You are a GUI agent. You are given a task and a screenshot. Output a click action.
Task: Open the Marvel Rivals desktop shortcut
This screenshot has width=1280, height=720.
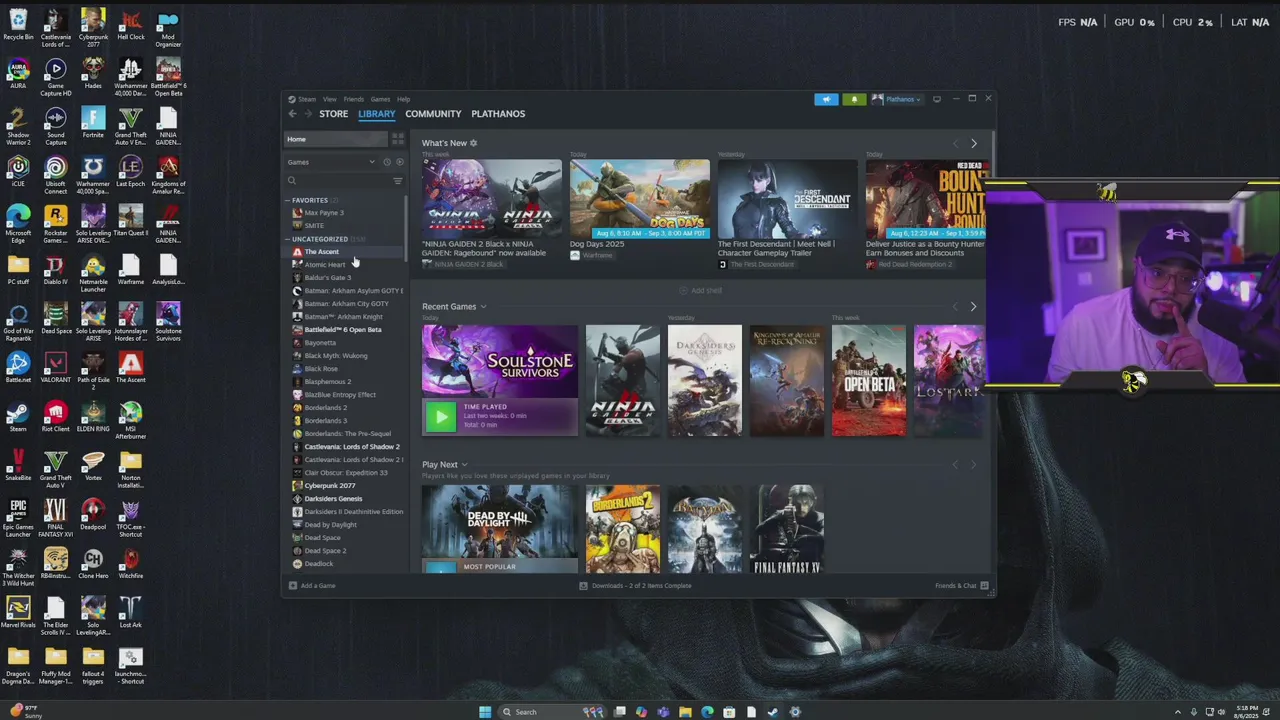pos(18,614)
